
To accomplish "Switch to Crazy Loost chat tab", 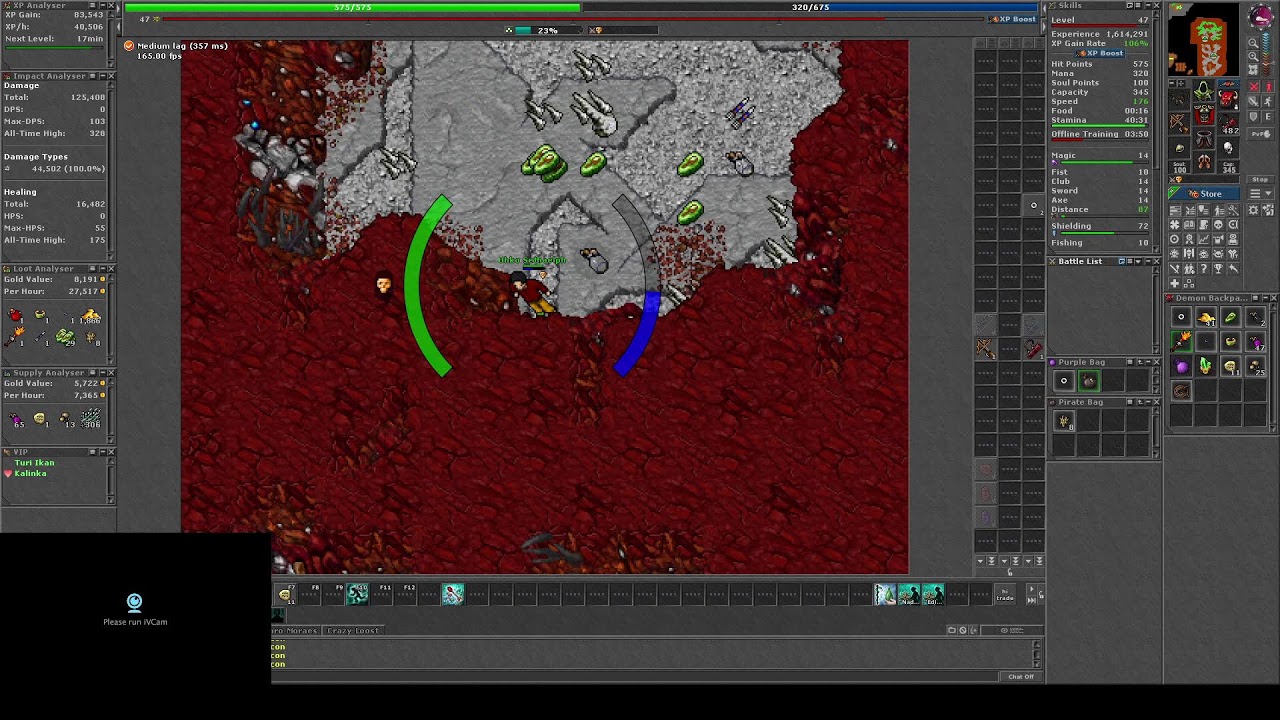I will [x=353, y=630].
